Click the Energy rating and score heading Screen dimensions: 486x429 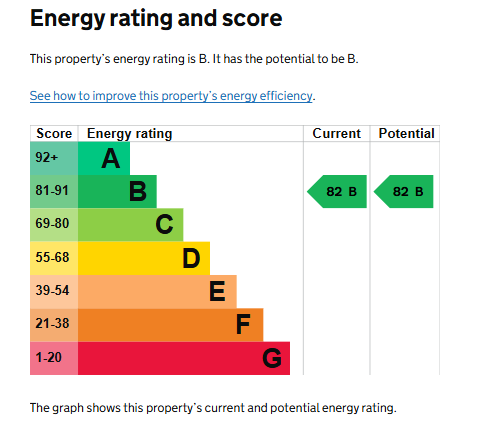pos(156,19)
